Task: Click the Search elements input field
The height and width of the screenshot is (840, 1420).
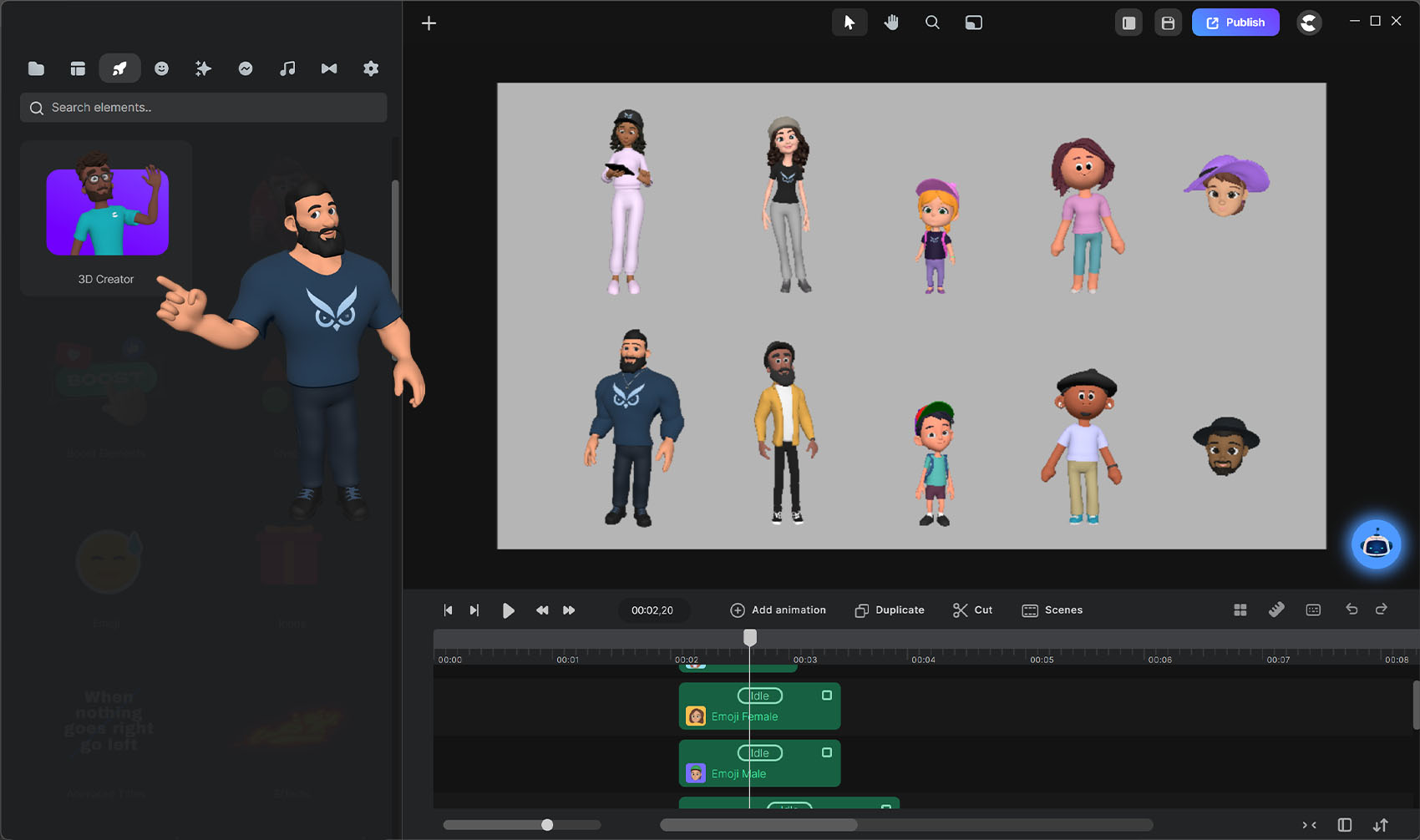Action: [204, 108]
